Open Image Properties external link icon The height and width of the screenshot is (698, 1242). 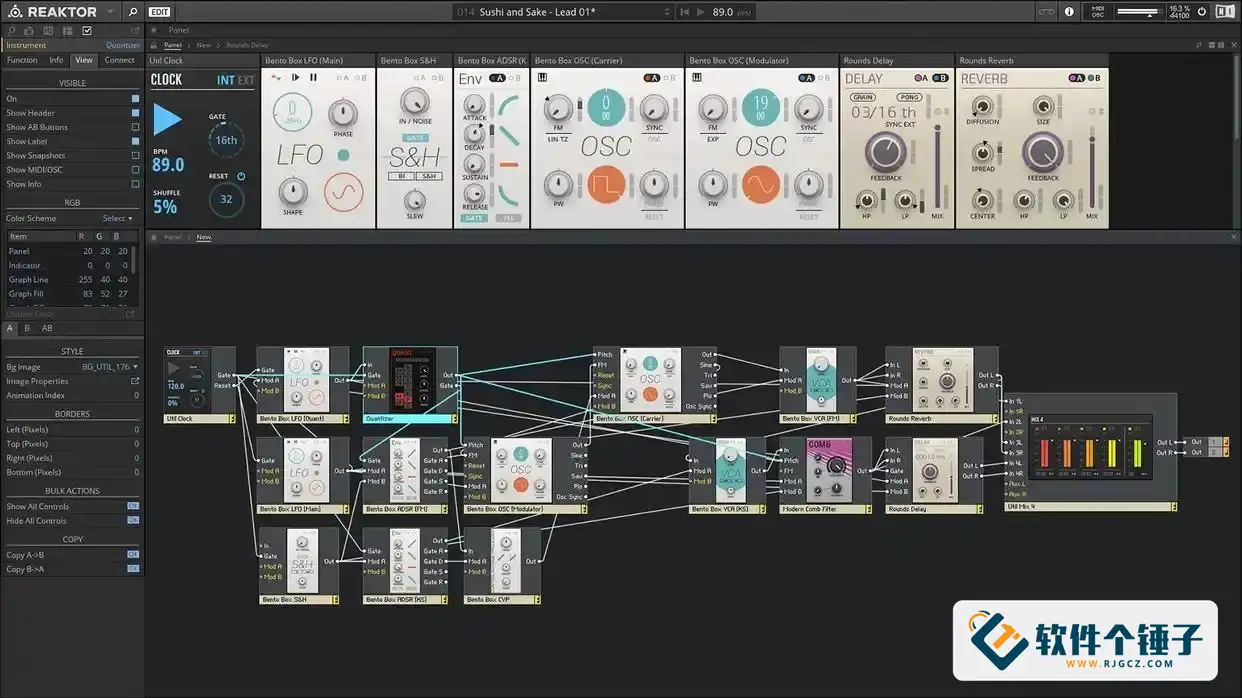coord(135,381)
